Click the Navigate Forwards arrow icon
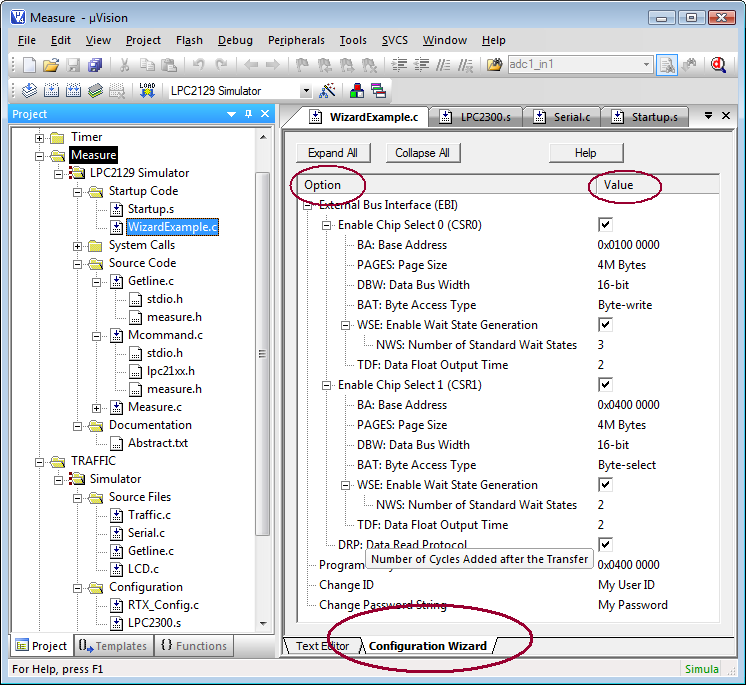The height and width of the screenshot is (685, 746). point(273,65)
